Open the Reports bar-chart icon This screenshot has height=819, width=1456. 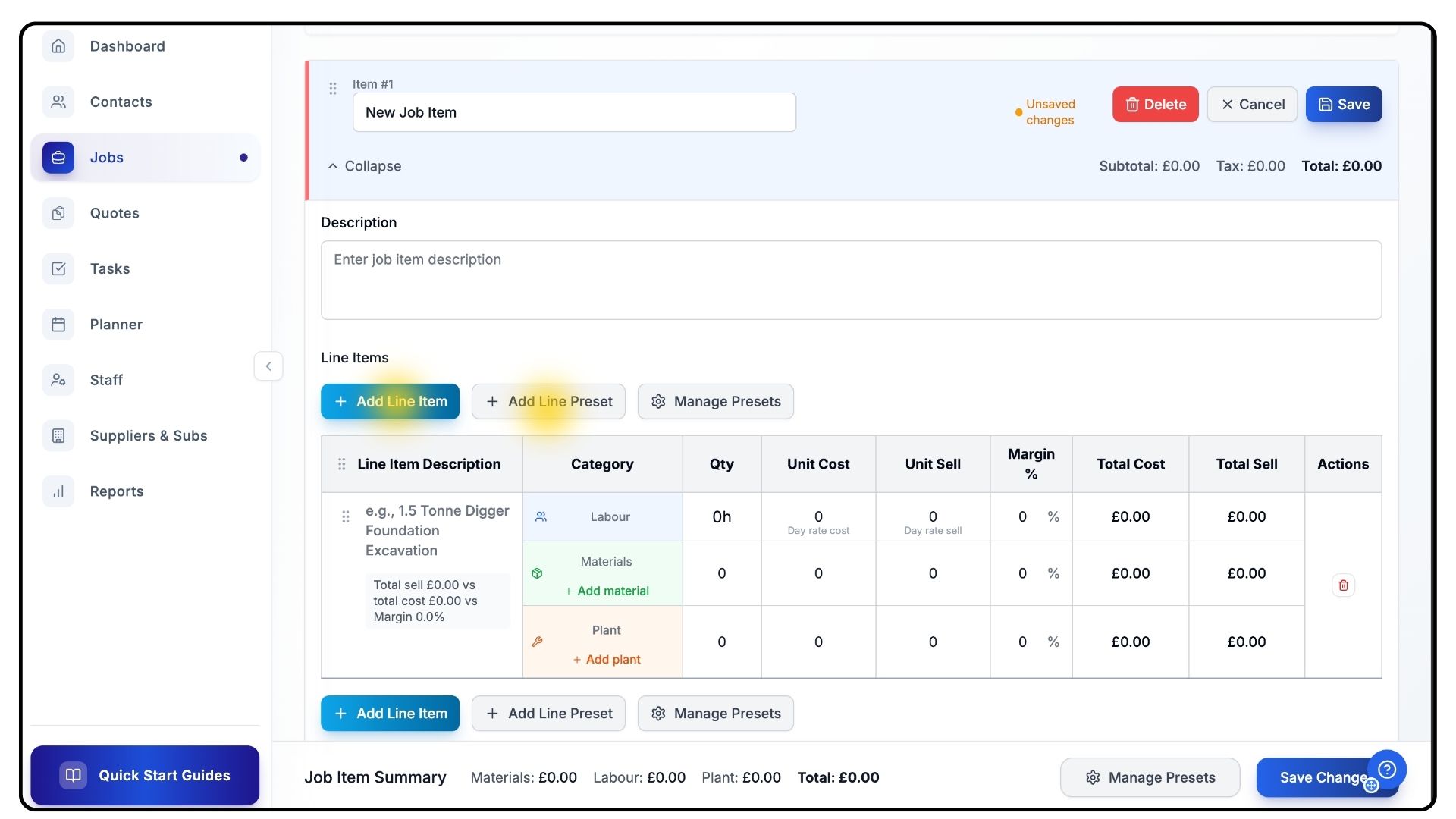(58, 491)
